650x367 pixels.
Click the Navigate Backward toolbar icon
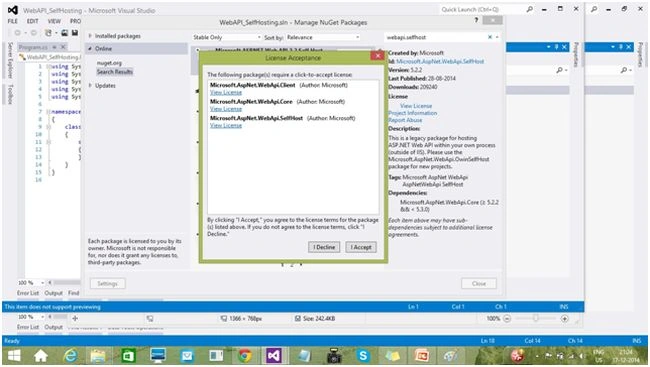(x=17, y=32)
